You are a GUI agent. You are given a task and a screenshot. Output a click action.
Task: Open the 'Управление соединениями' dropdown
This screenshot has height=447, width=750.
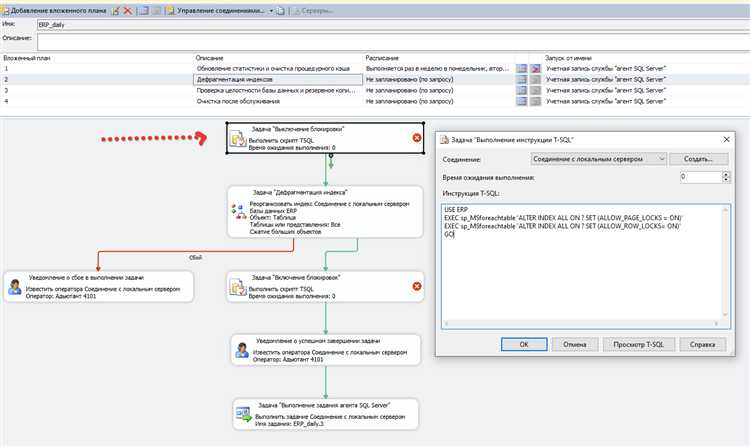click(272, 9)
